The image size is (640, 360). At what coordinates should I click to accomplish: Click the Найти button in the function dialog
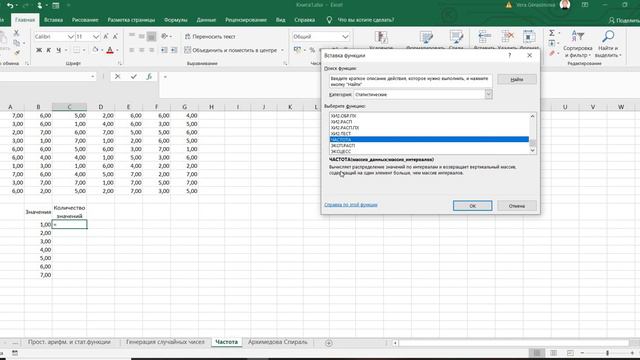(517, 79)
